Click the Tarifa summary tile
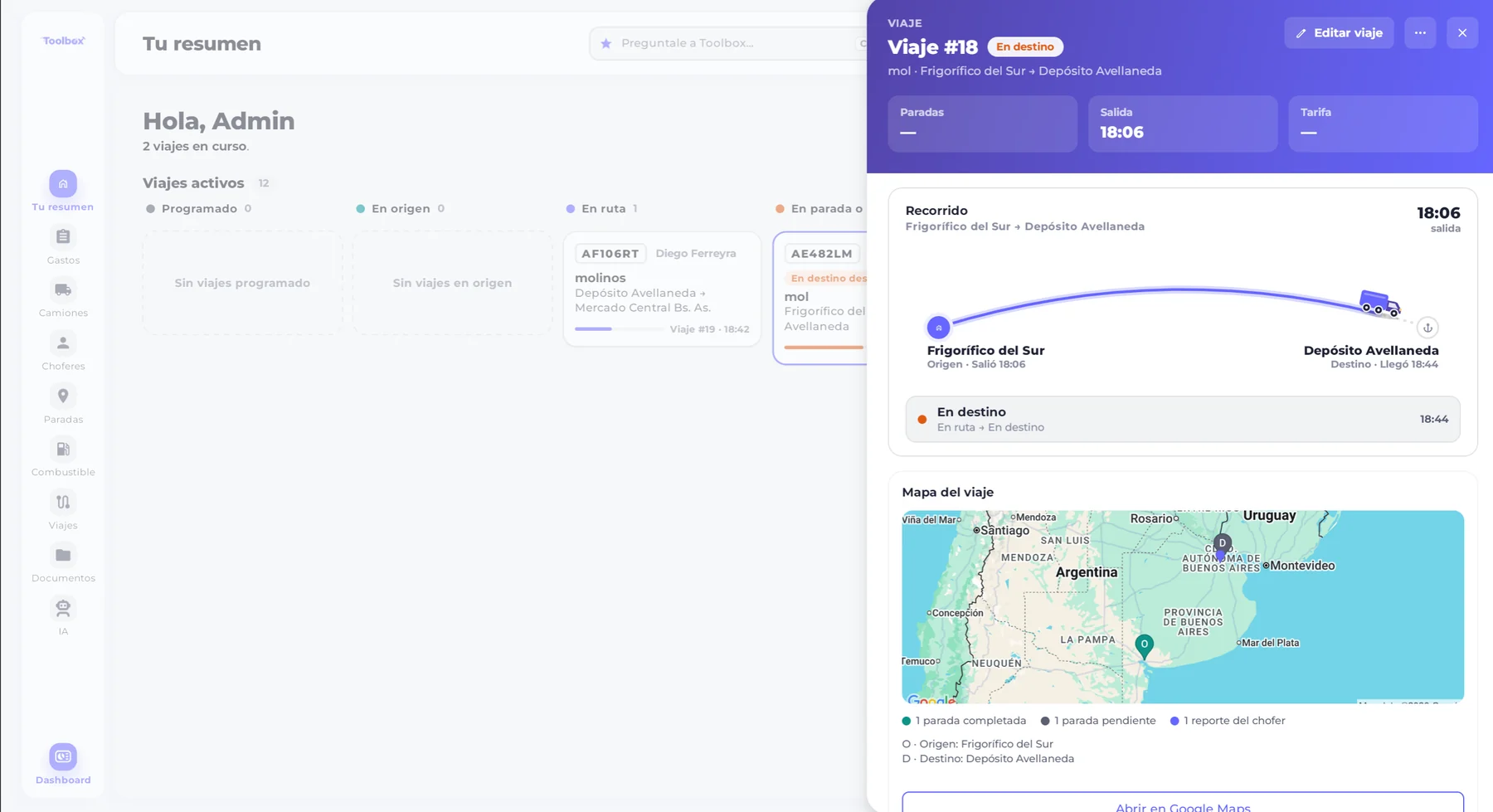This screenshot has width=1493, height=812. coord(1383,124)
